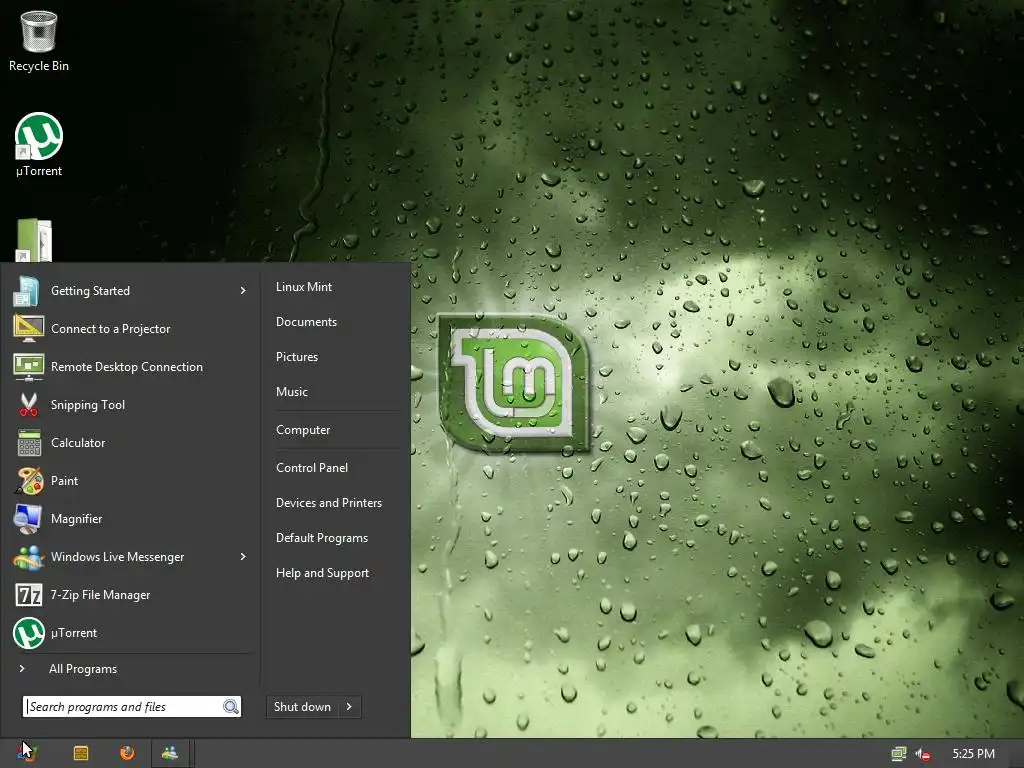Click the Snipping Tool scissors icon
The width and height of the screenshot is (1024, 768).
tap(28, 404)
